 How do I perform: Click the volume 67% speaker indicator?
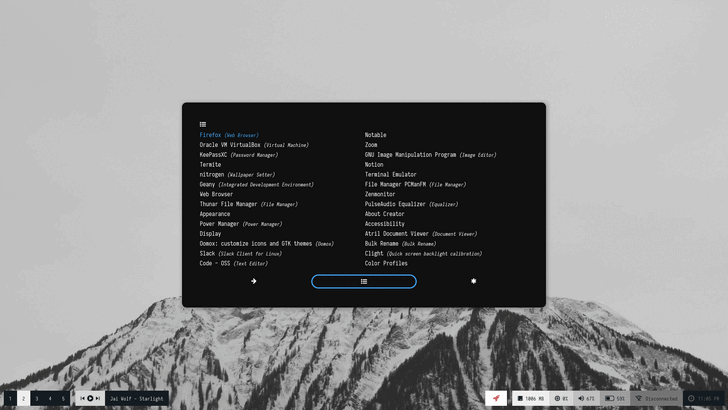[x=586, y=398]
